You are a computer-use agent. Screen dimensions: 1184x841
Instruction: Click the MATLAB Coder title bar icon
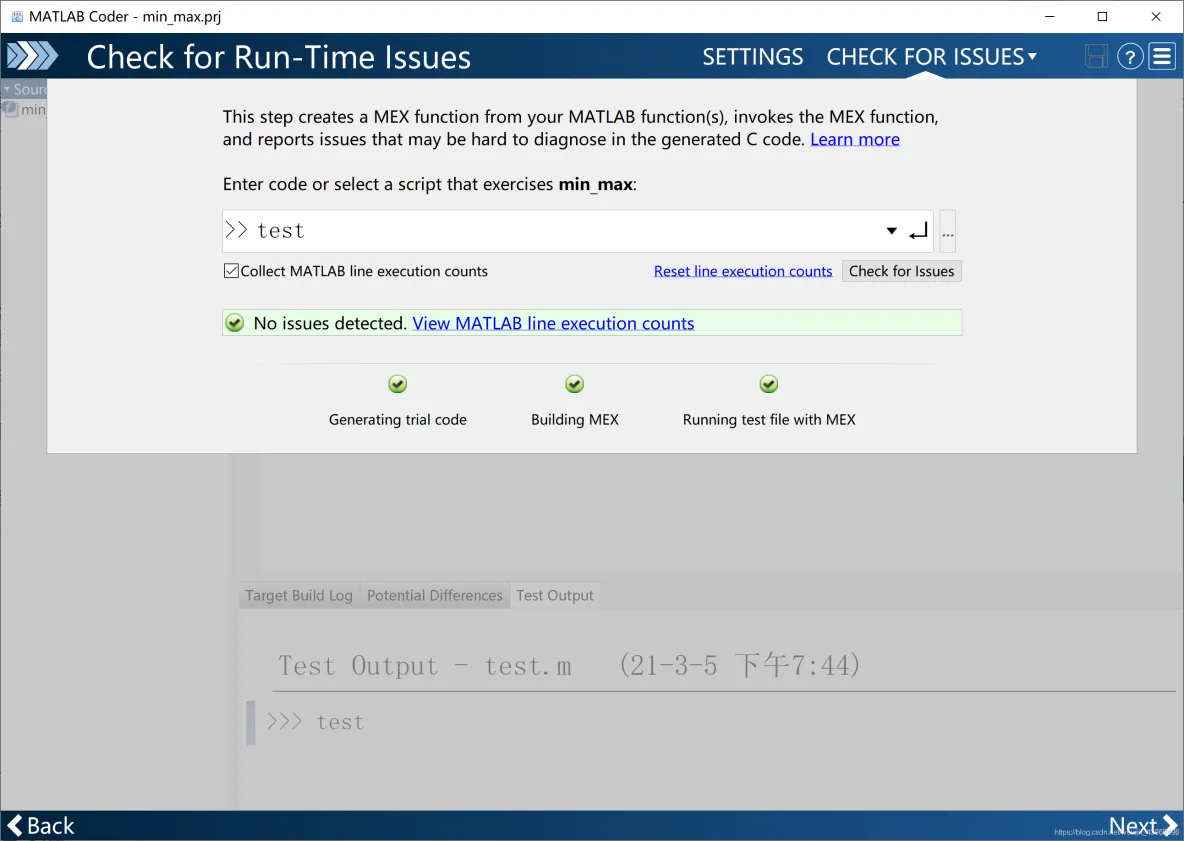[17, 16]
